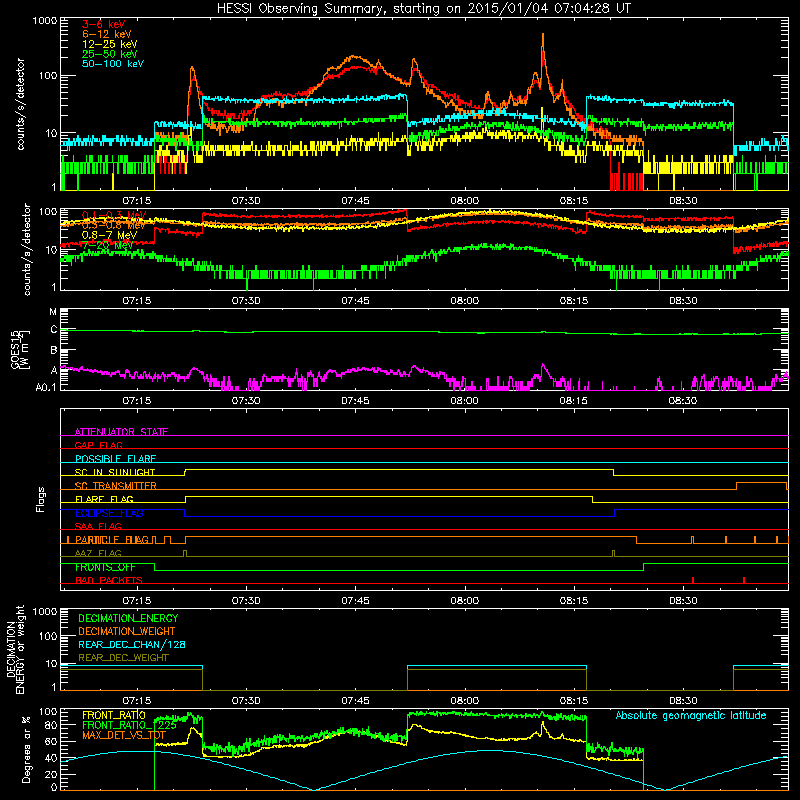Click 07:45 under the top keV panel
Screen dimensions: 800x800
tap(355, 201)
